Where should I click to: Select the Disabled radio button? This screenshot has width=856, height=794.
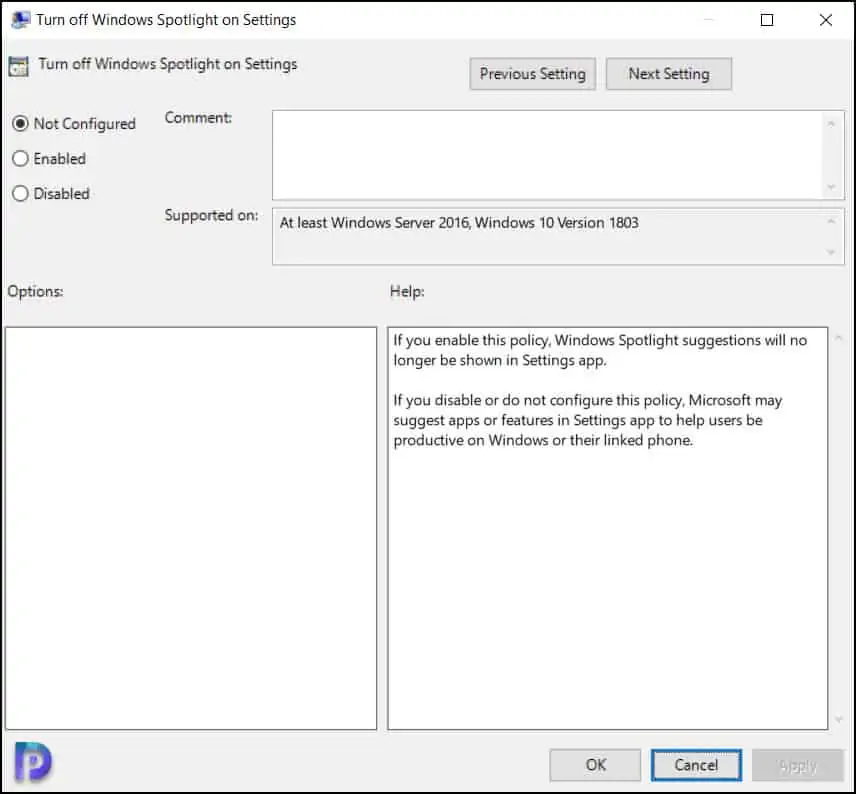click(x=20, y=193)
